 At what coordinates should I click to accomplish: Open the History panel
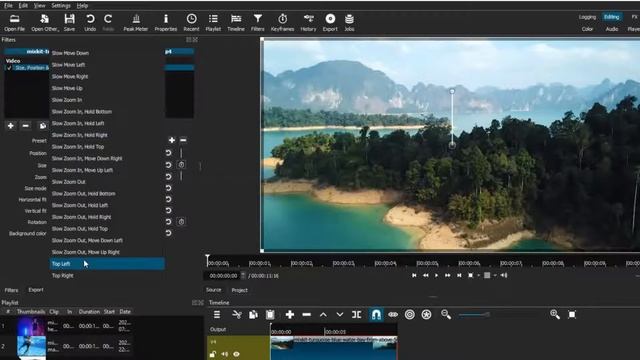click(309, 22)
